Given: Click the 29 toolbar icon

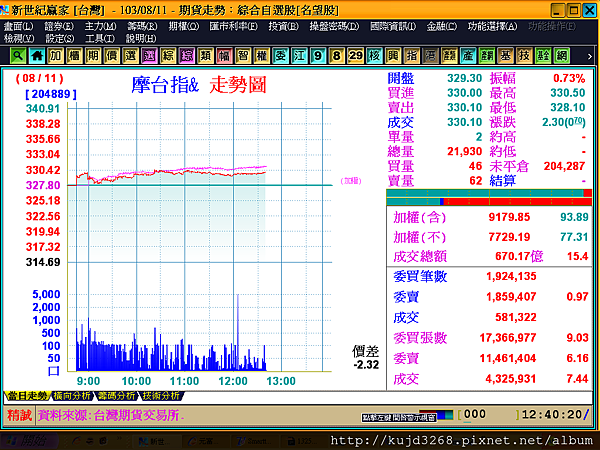Looking at the screenshot, I should point(355,56).
